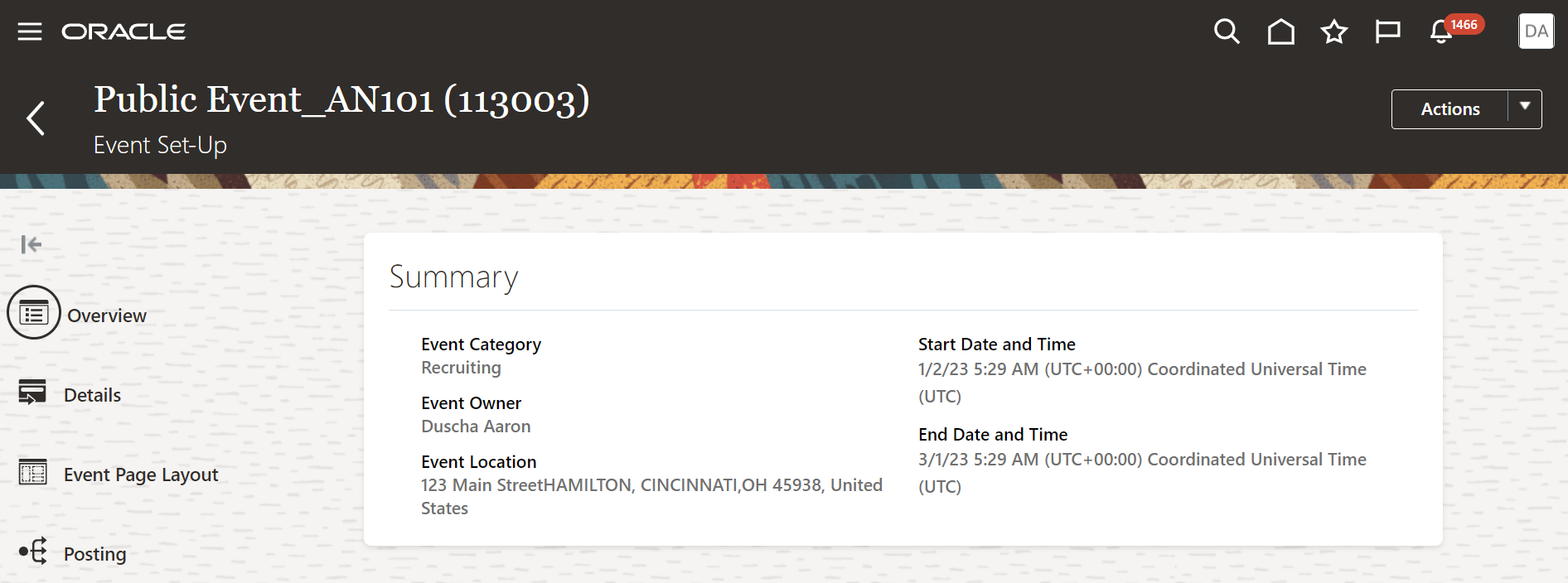Switch to the Details tab
This screenshot has height=583, width=1568.
pos(92,395)
